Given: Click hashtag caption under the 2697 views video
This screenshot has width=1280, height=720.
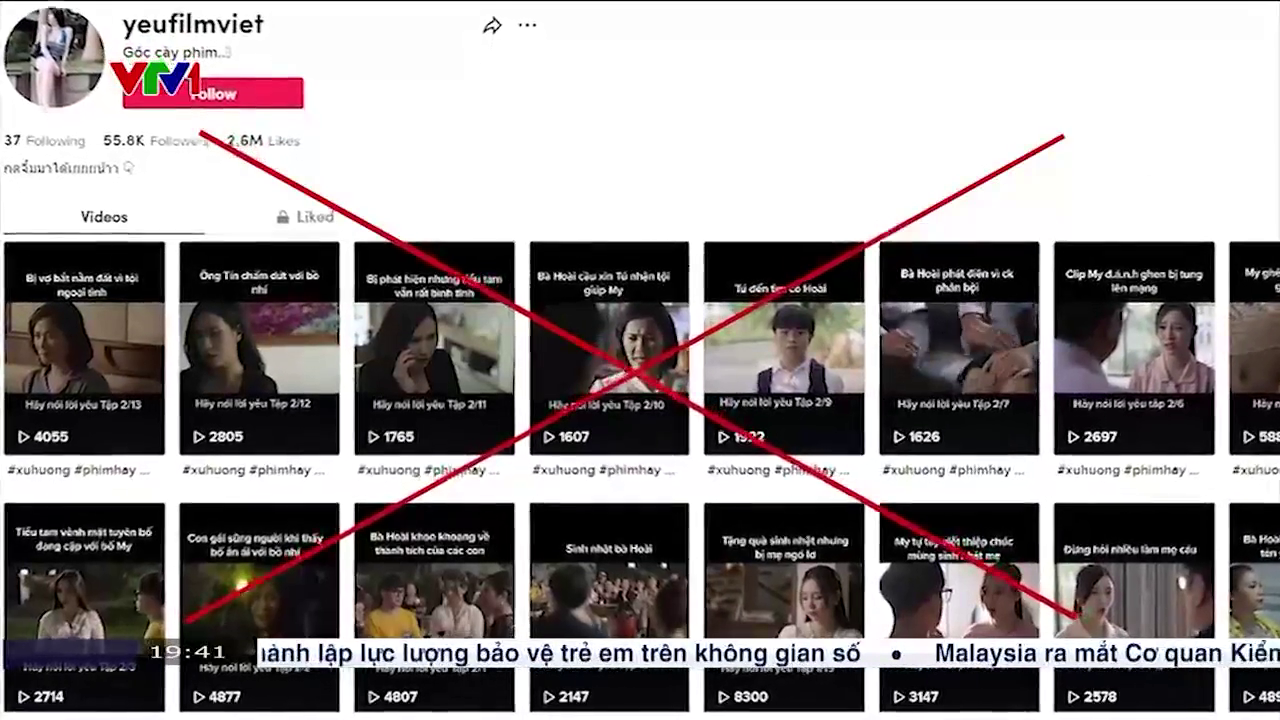Looking at the screenshot, I should click(1128, 470).
